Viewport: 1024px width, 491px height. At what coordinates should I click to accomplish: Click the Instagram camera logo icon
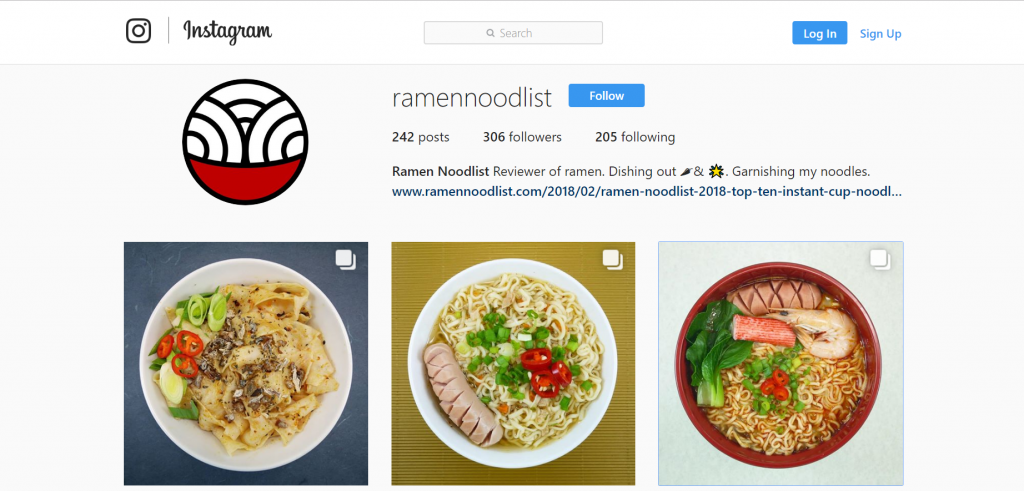pos(138,31)
